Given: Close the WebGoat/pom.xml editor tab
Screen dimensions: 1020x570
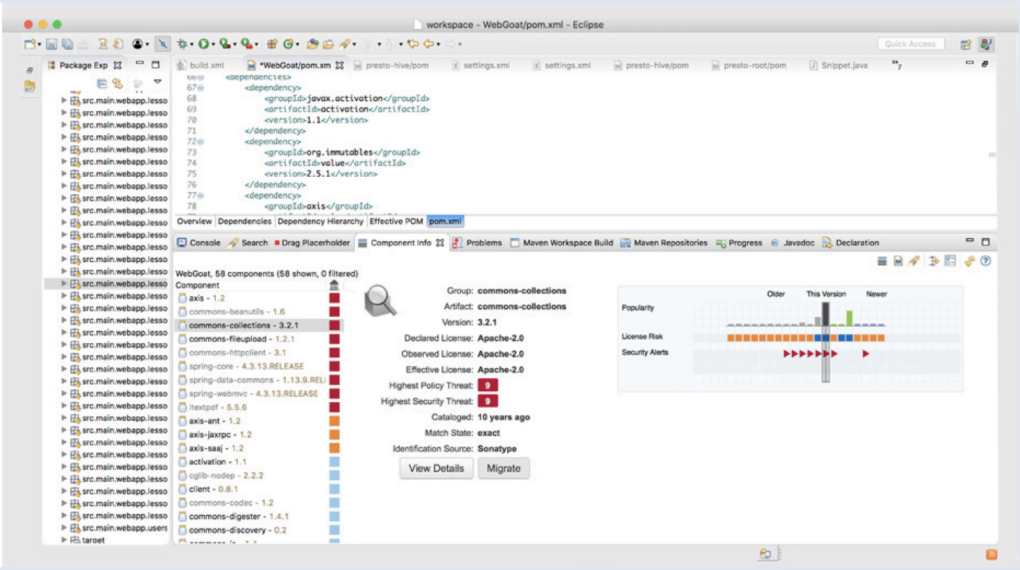Looking at the screenshot, I should pyautogui.click(x=340, y=65).
